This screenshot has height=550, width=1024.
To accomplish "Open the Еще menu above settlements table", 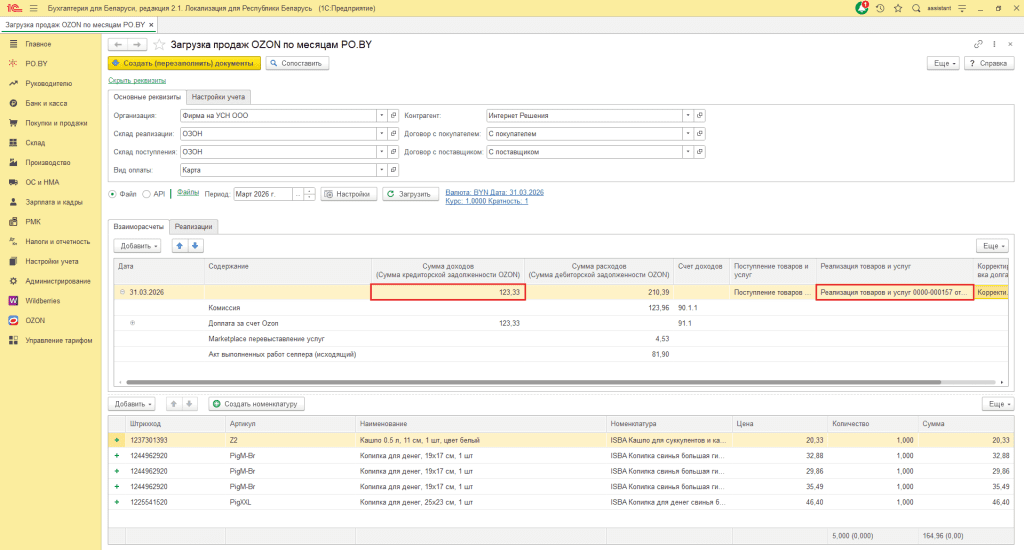I will coord(993,246).
